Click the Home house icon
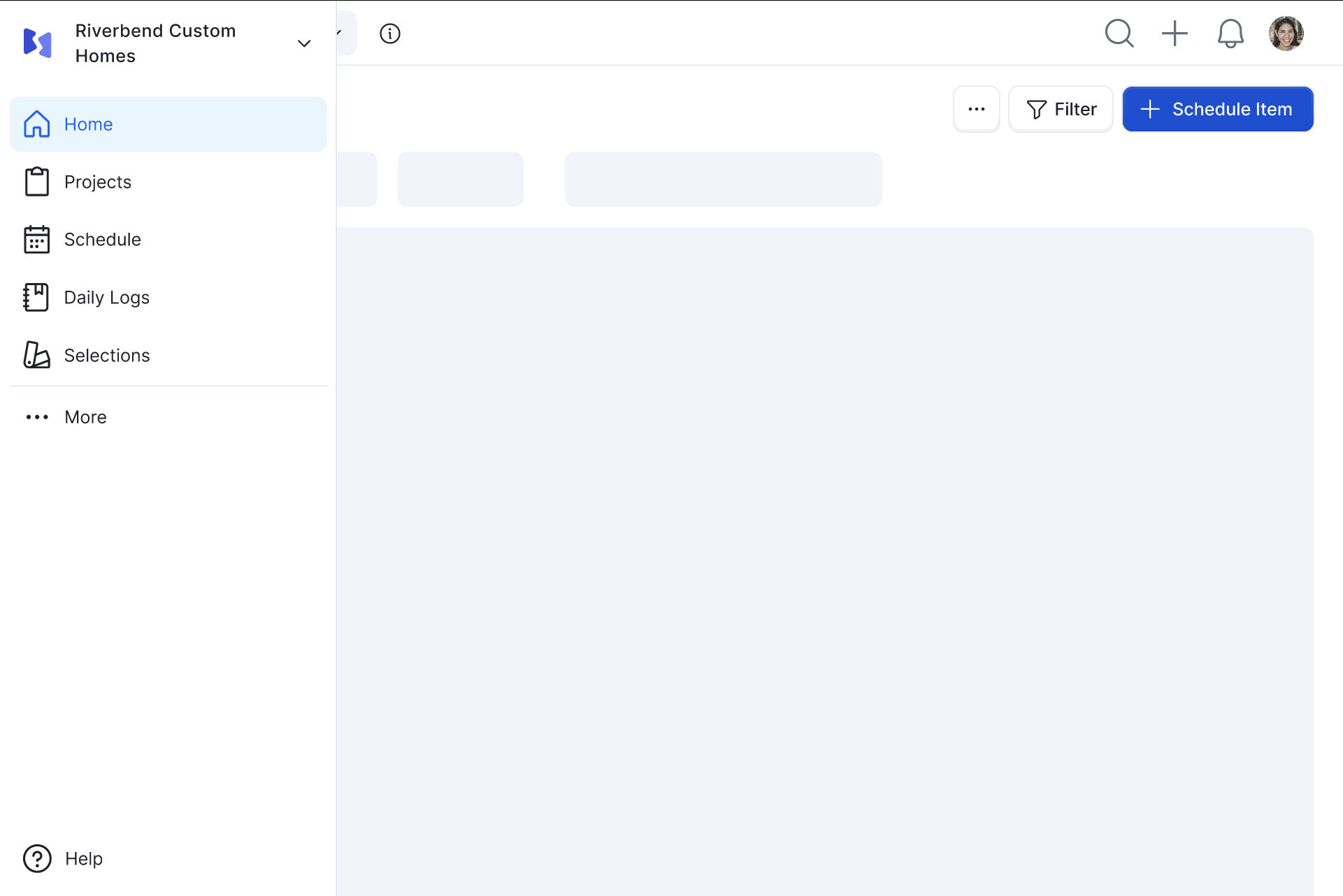The height and width of the screenshot is (896, 1343). tap(36, 124)
